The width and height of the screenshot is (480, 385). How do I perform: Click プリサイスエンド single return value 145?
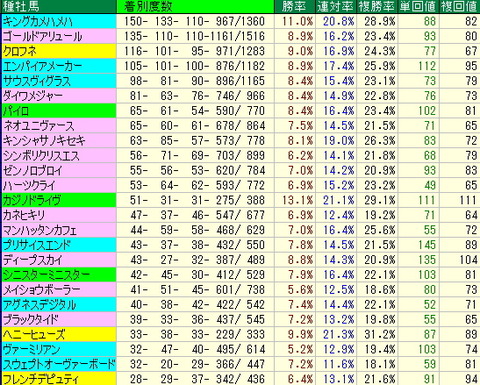pos(427,245)
